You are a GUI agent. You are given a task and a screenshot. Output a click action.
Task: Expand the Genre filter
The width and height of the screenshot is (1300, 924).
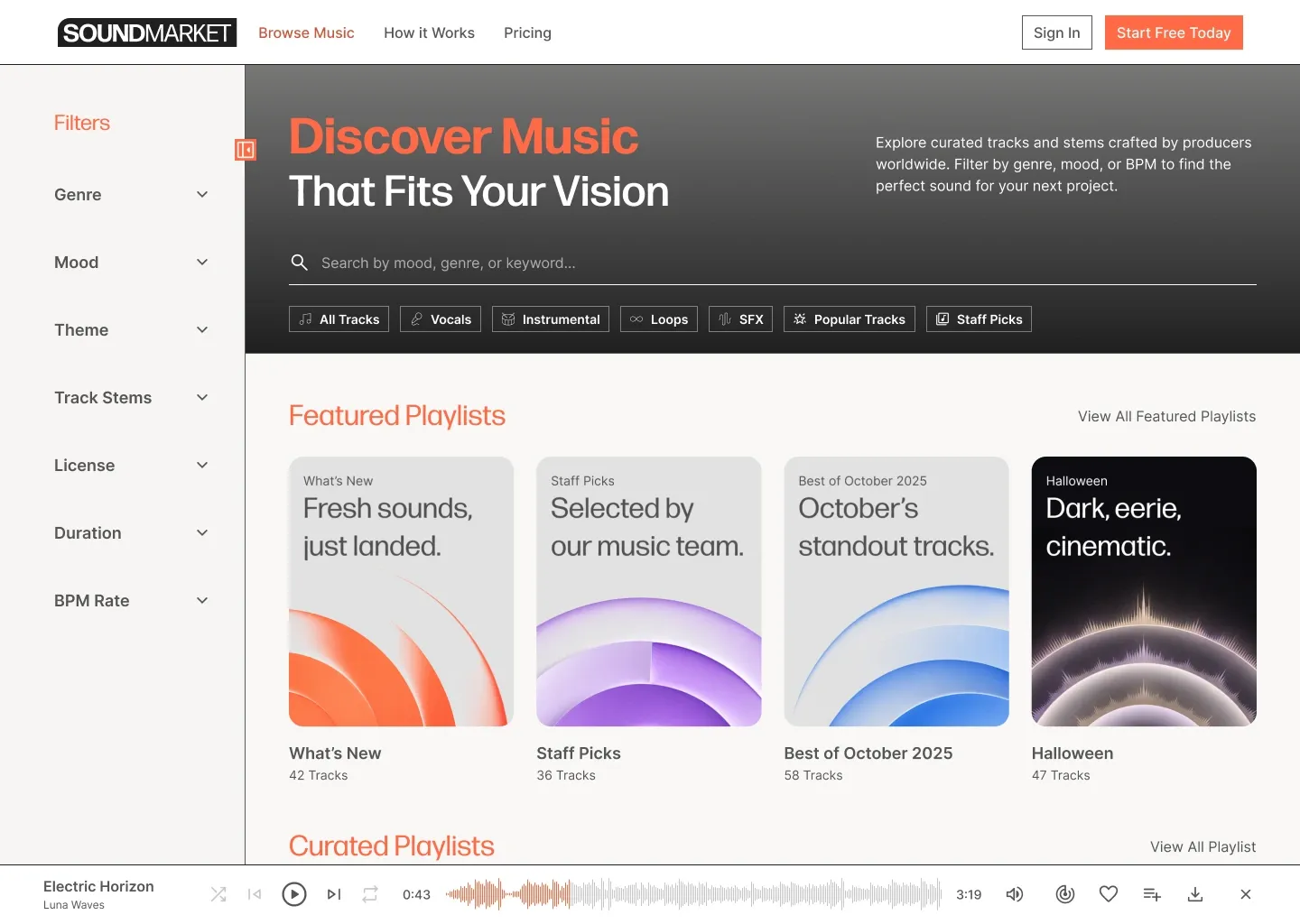pyautogui.click(x=132, y=195)
